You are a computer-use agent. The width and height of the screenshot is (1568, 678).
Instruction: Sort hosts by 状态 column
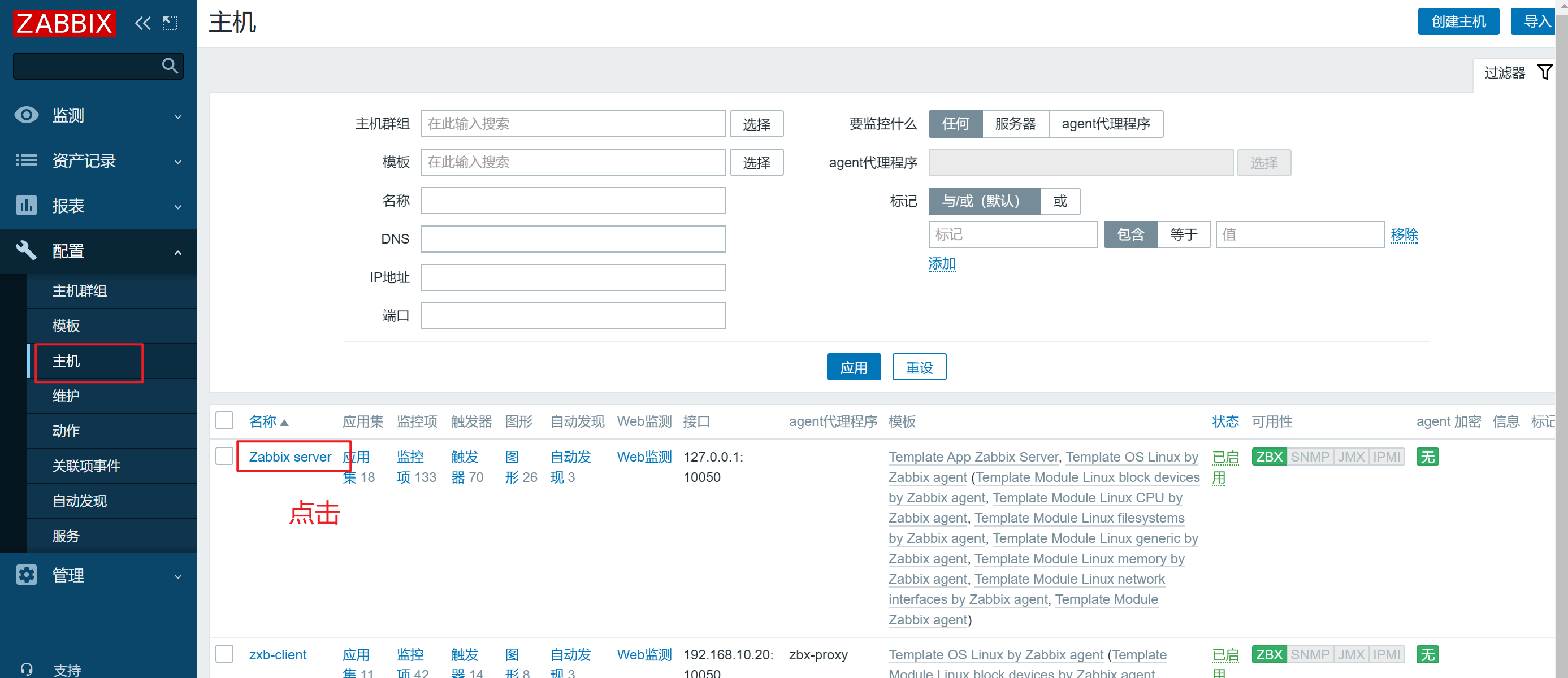point(1225,421)
